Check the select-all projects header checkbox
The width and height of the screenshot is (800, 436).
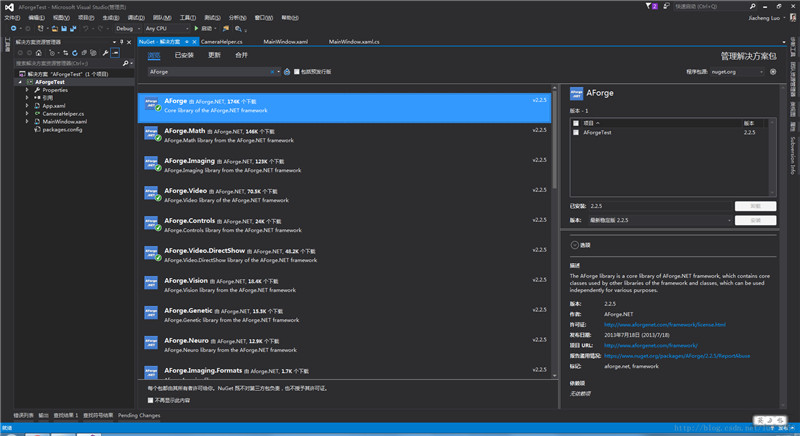(576, 123)
